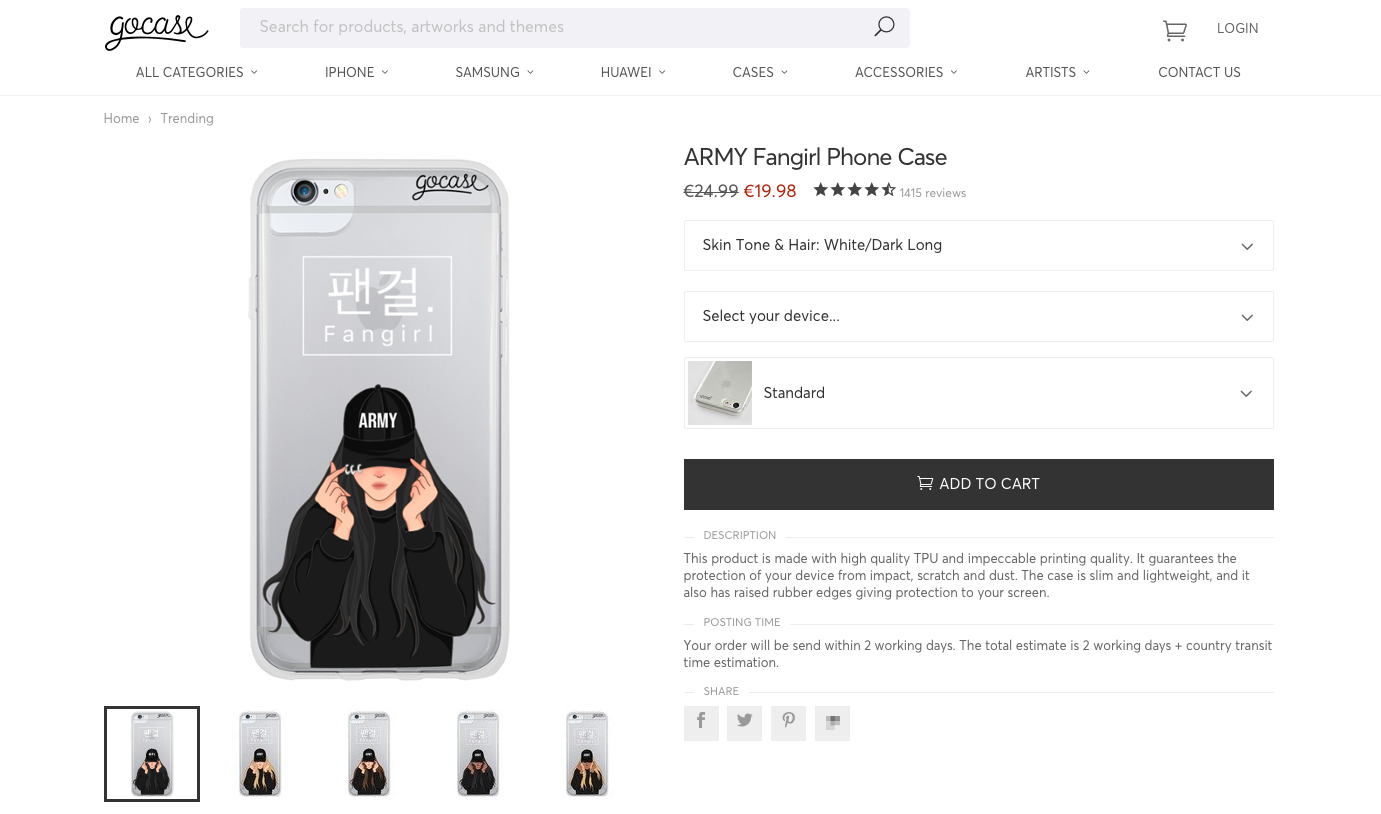
Task: Share product on Twitter
Action: click(744, 723)
